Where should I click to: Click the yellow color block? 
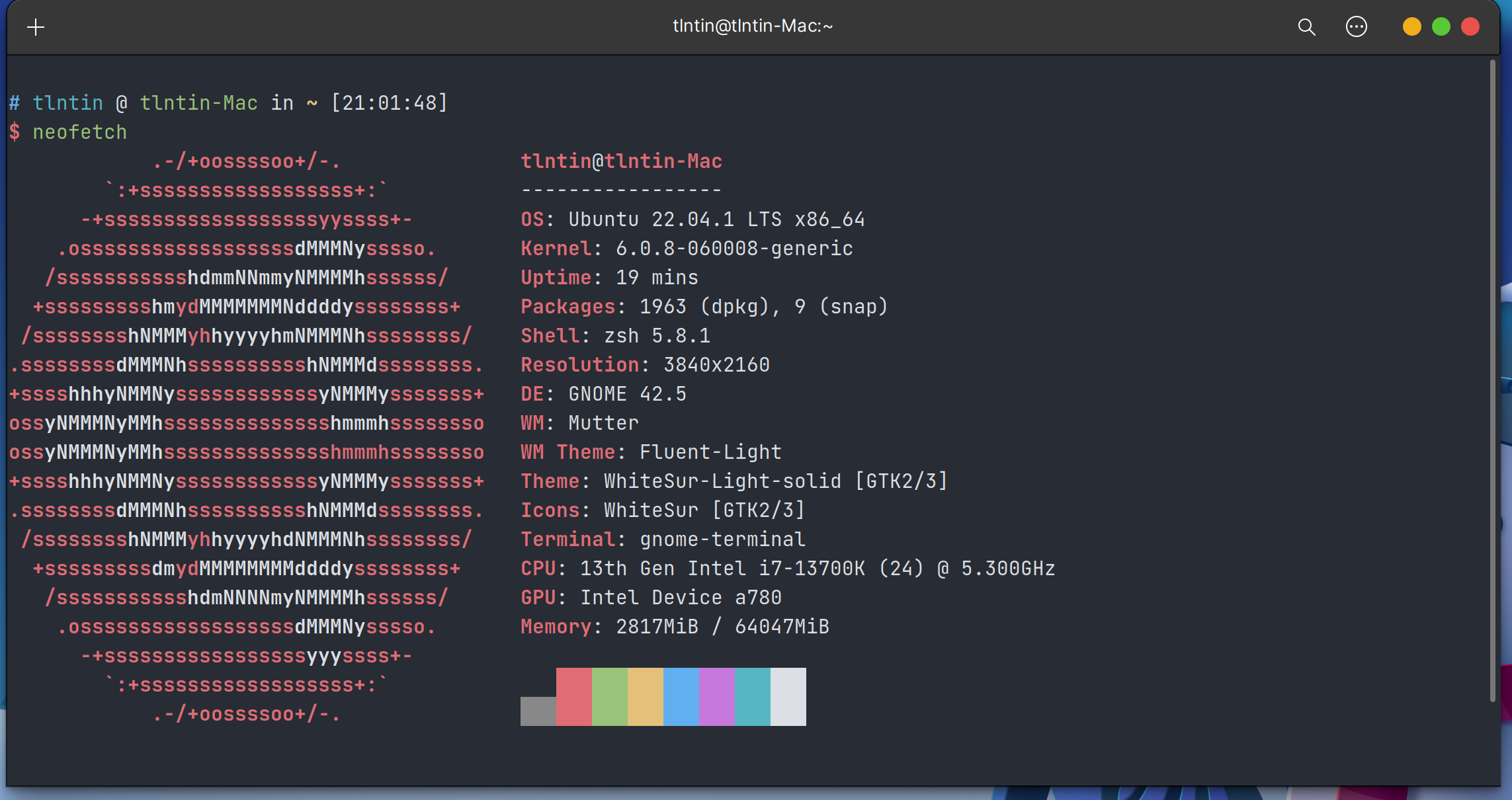point(645,696)
